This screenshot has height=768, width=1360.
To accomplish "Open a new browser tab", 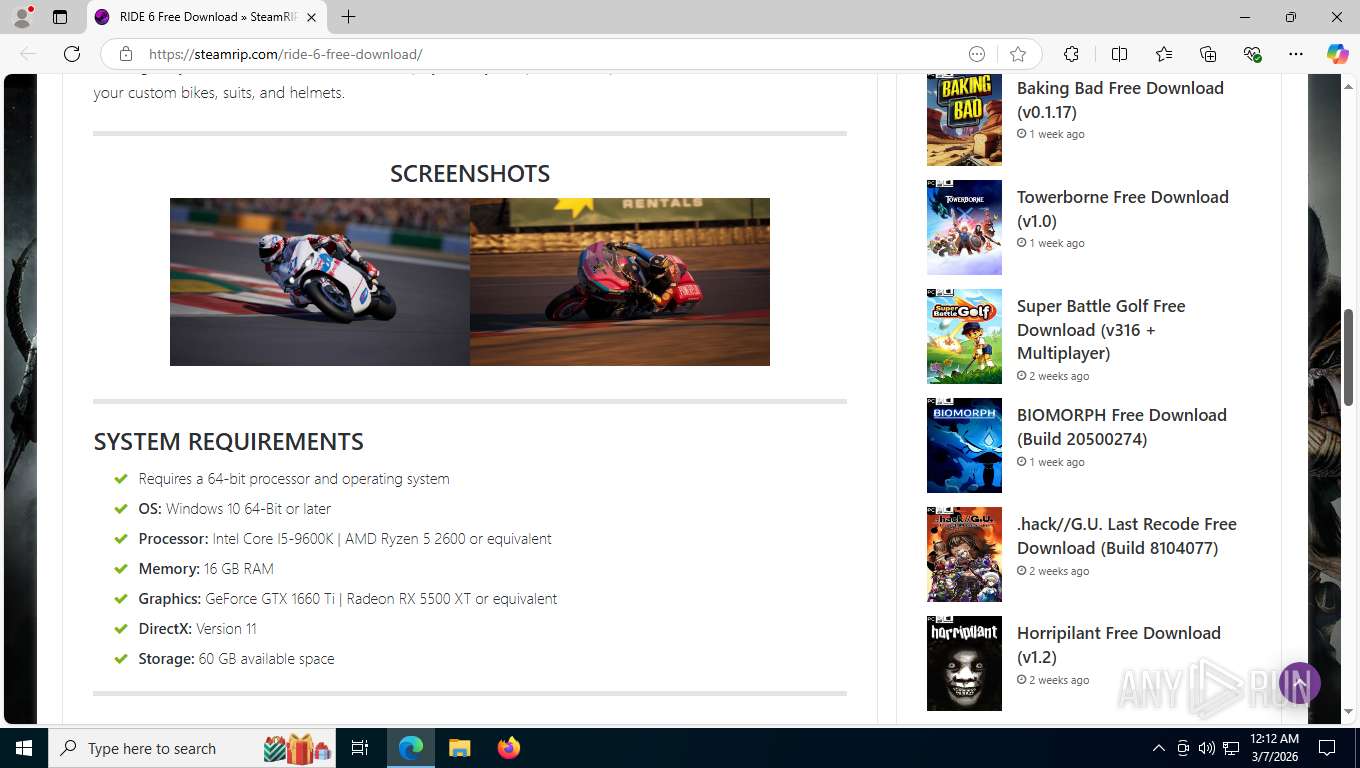I will coord(348,17).
